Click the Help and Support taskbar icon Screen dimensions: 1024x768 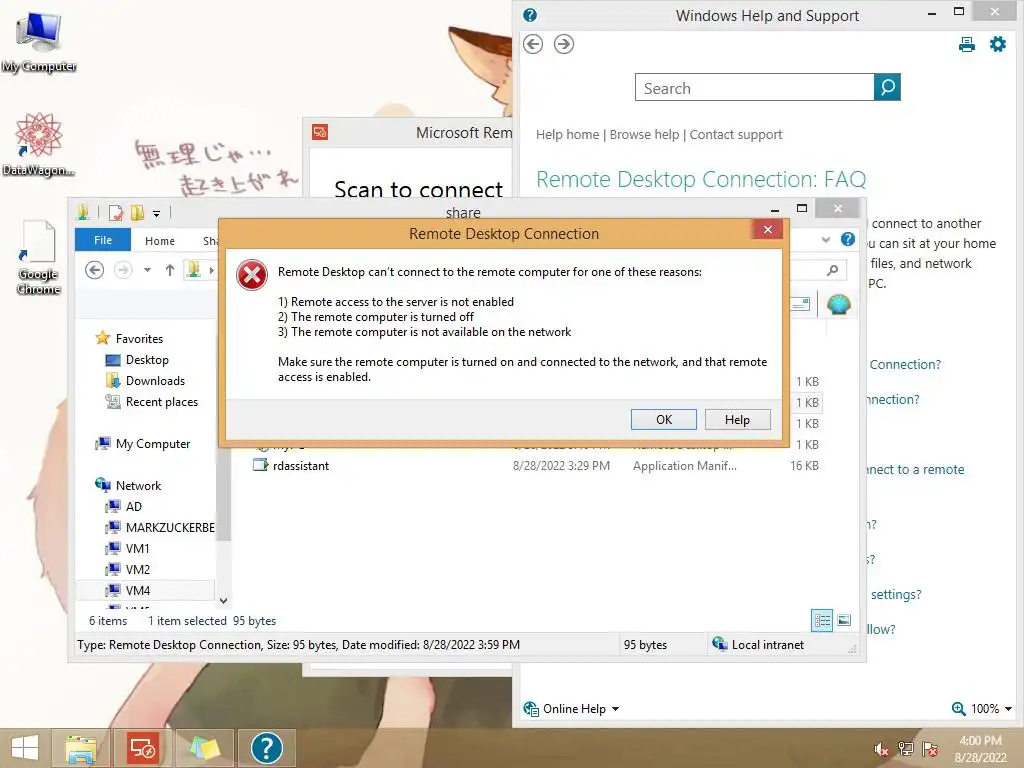coord(266,748)
